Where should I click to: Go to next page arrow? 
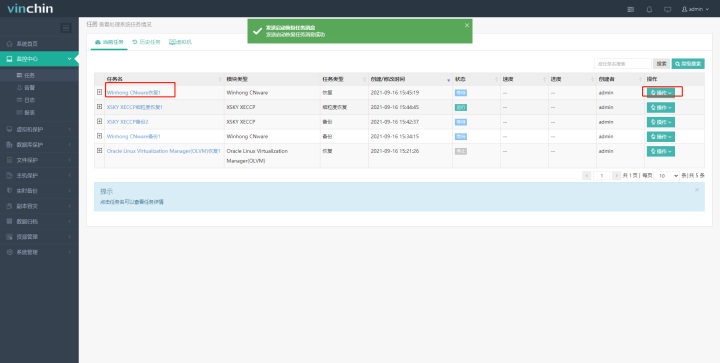click(616, 176)
